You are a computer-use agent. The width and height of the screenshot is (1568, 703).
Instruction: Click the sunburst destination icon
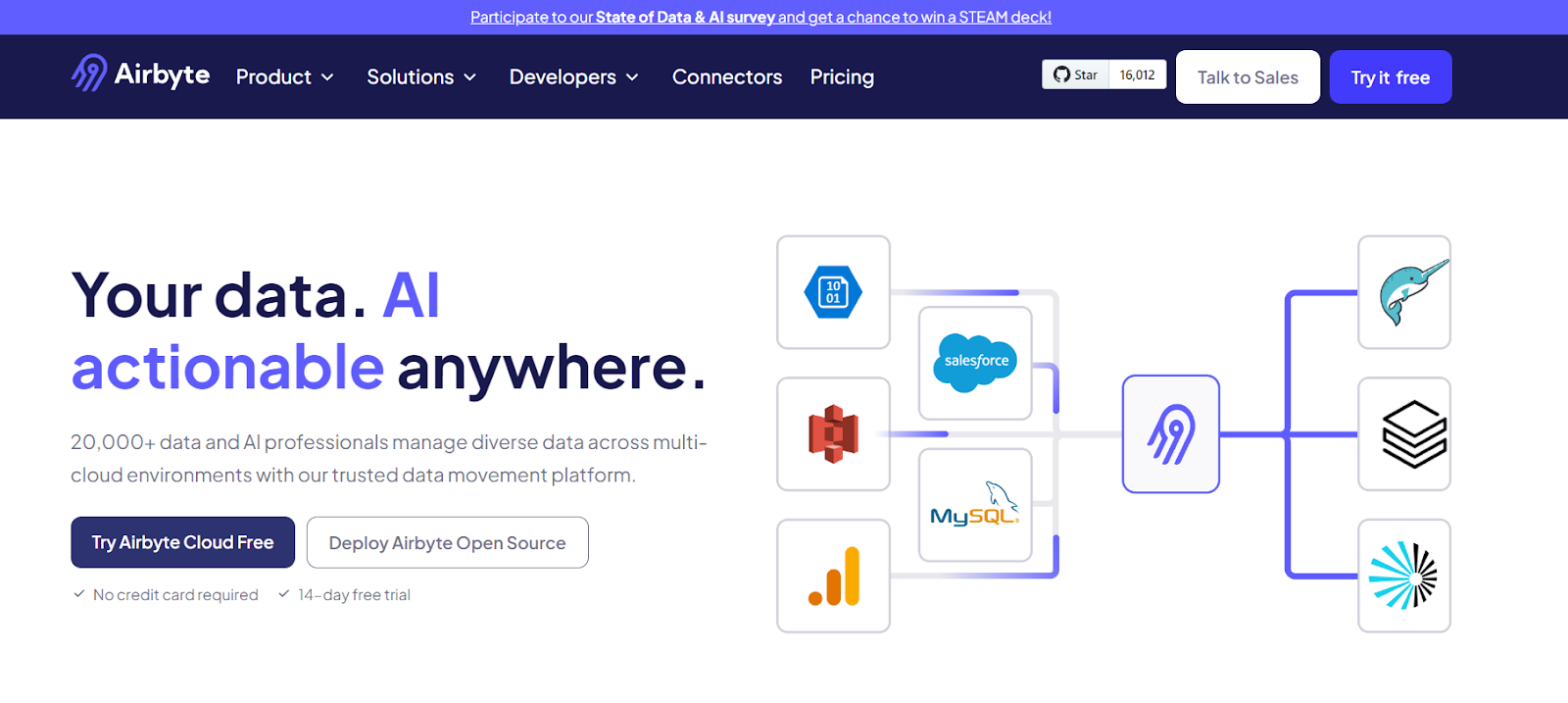(1404, 576)
